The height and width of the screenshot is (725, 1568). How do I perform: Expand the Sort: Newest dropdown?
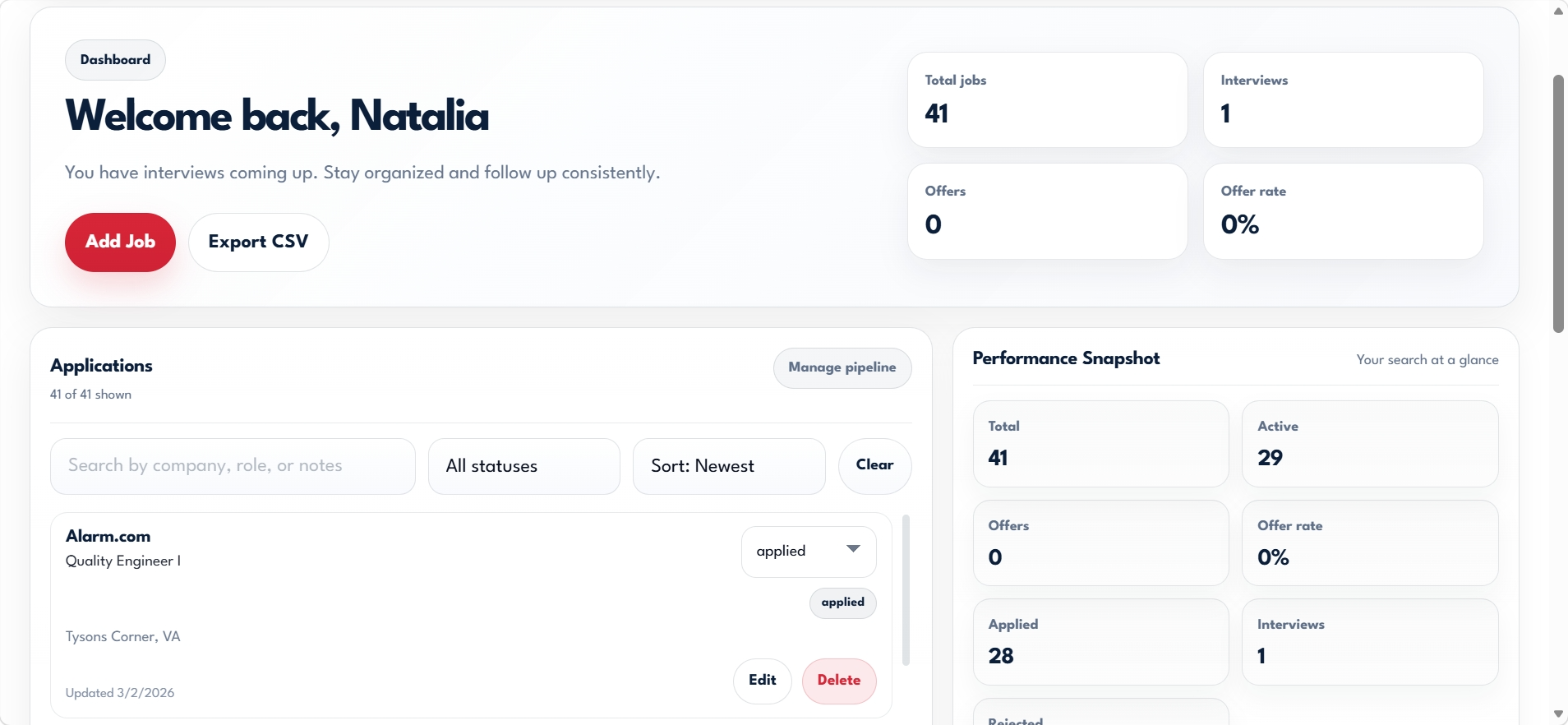click(x=728, y=466)
